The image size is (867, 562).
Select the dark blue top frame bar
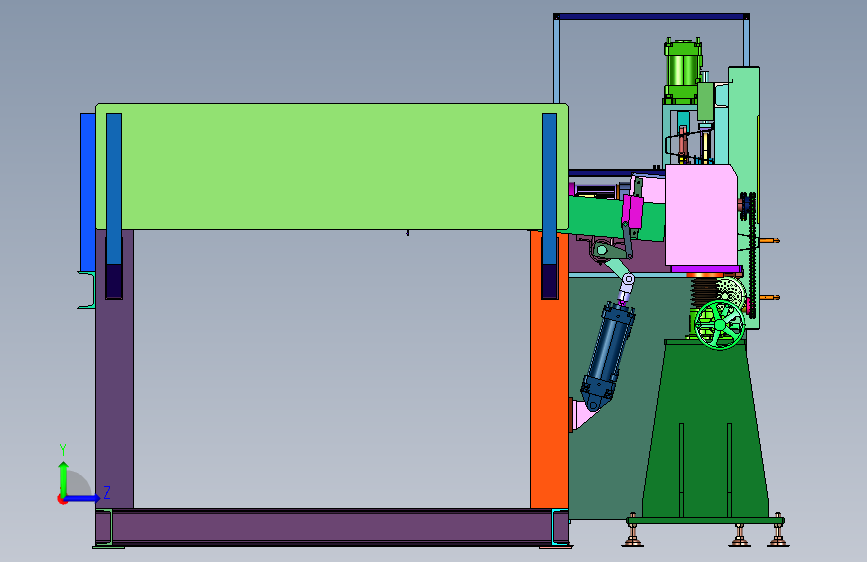tap(651, 17)
